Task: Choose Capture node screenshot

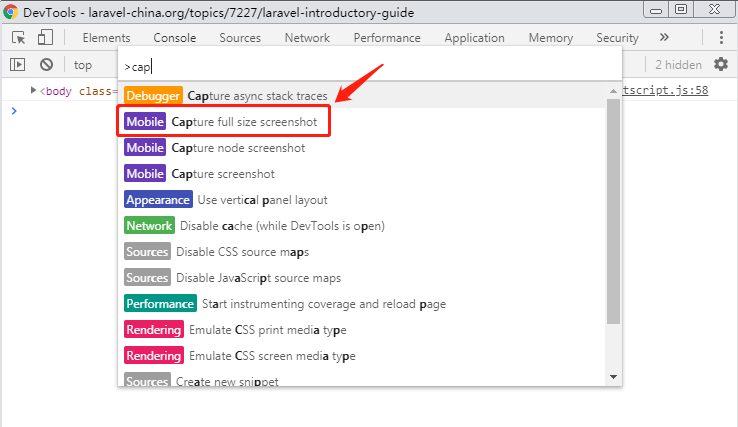Action: 361,148
